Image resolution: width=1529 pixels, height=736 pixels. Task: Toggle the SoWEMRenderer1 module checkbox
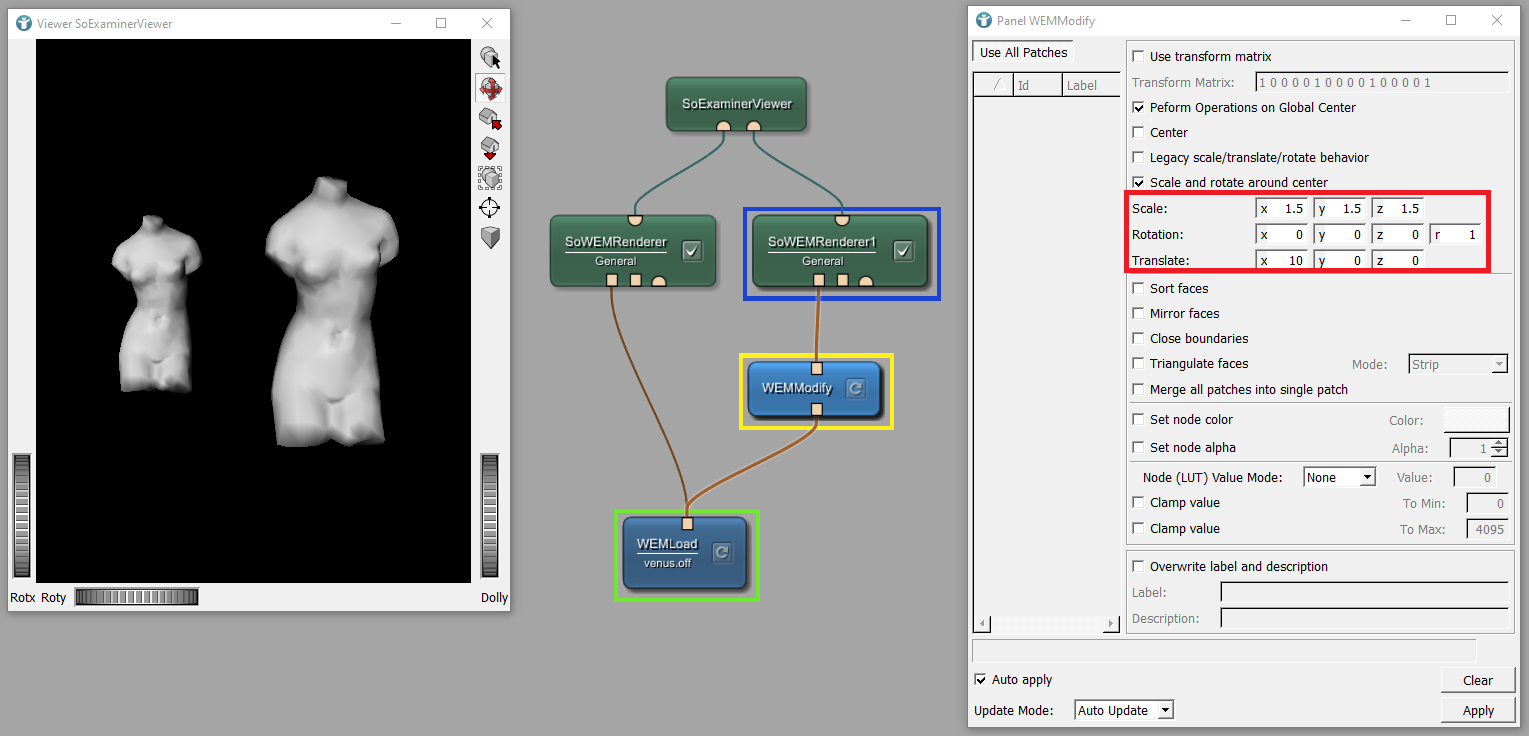pyautogui.click(x=903, y=251)
